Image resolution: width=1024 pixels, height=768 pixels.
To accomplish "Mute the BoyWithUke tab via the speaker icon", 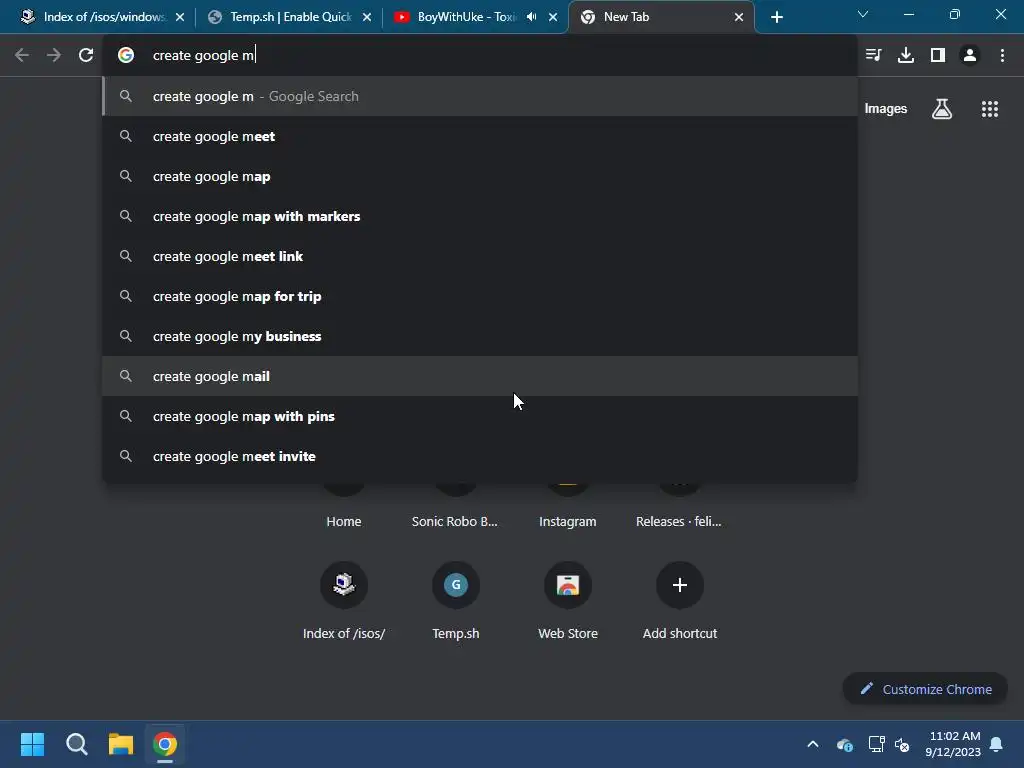I will [x=532, y=17].
